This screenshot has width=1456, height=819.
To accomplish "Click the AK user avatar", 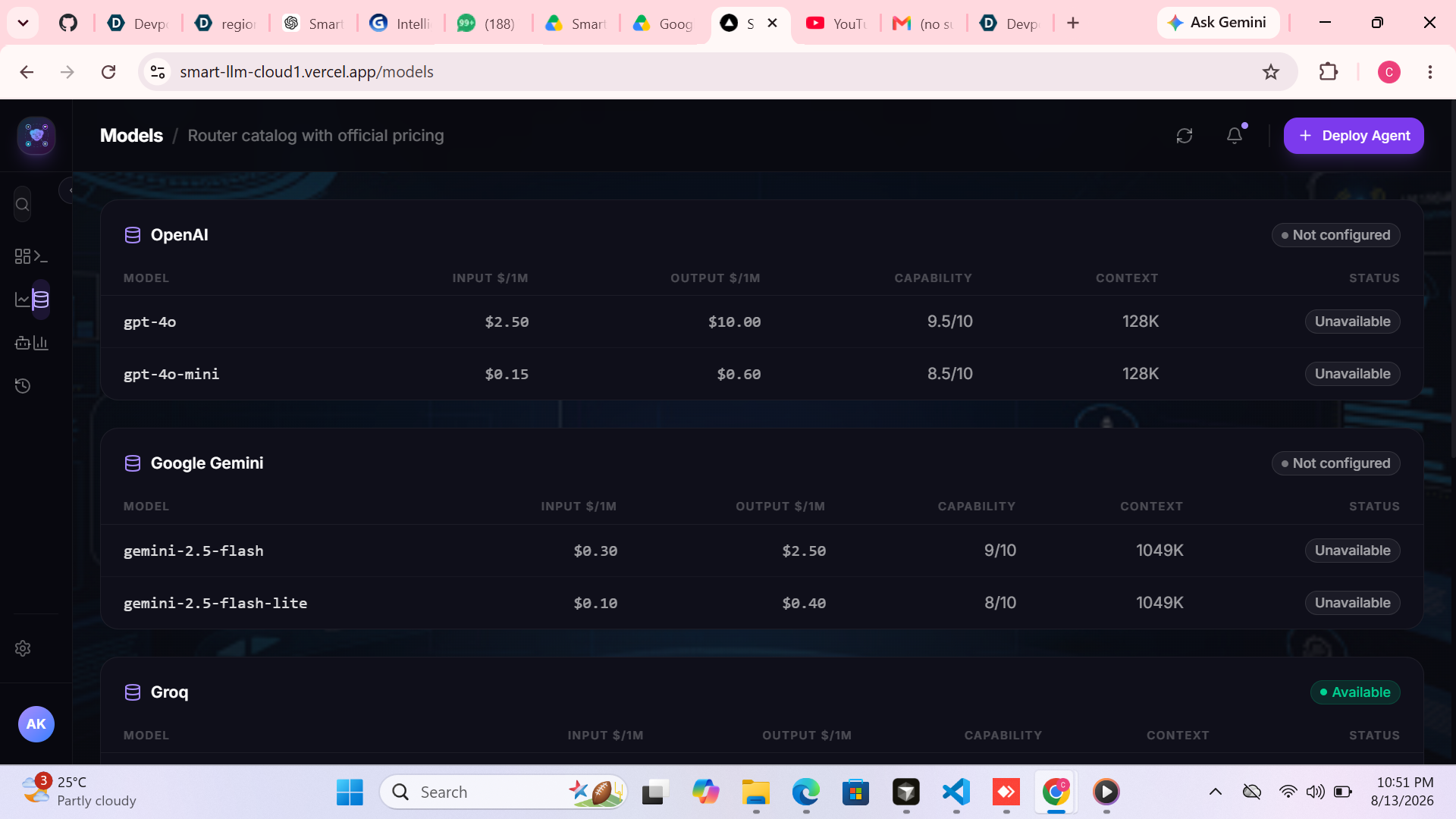I will tap(36, 724).
